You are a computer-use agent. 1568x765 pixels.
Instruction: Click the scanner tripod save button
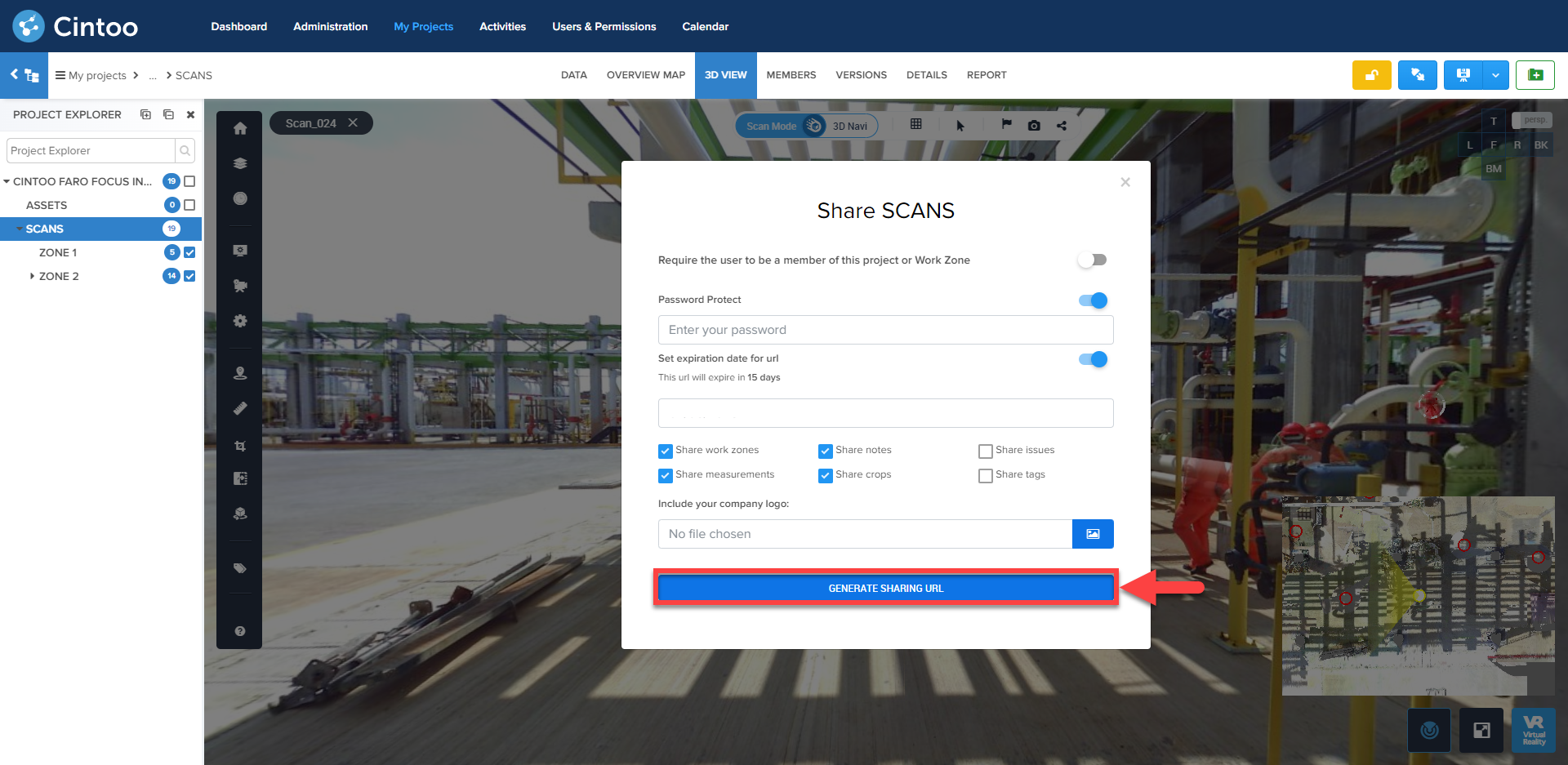[1463, 75]
